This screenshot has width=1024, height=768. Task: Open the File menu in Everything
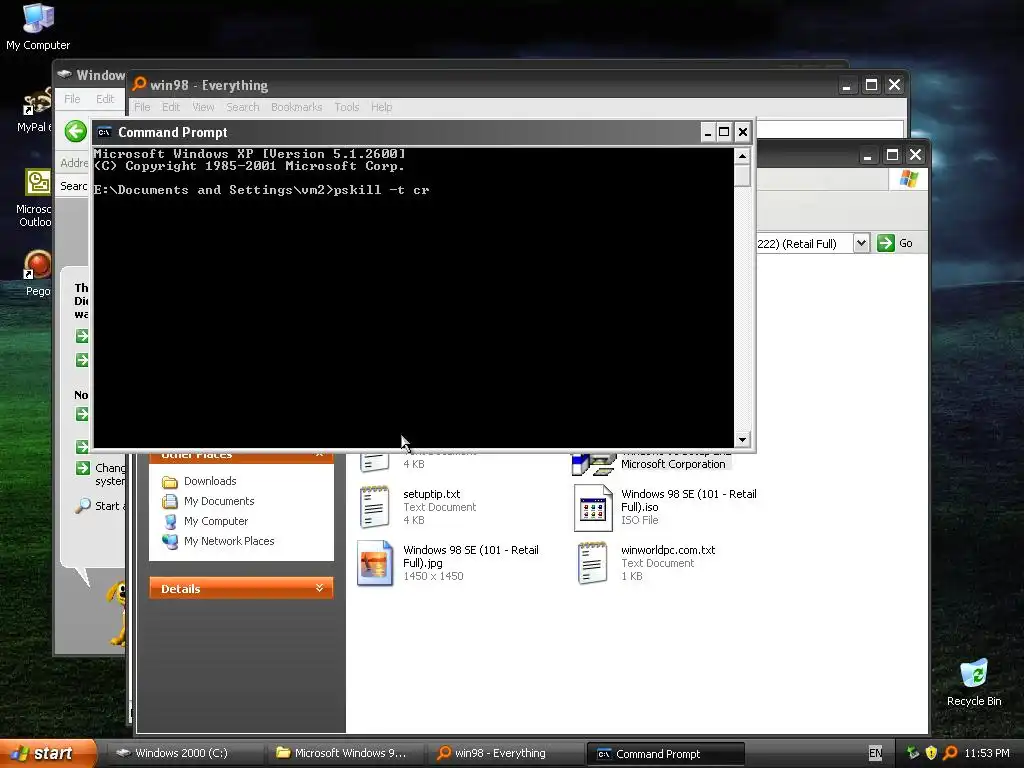tap(142, 107)
